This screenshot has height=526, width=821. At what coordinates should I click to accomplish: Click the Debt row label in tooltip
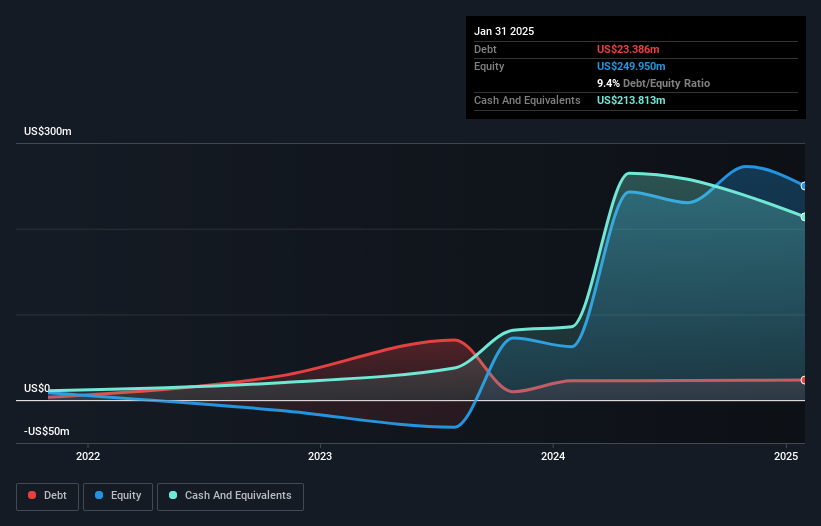(x=485, y=49)
